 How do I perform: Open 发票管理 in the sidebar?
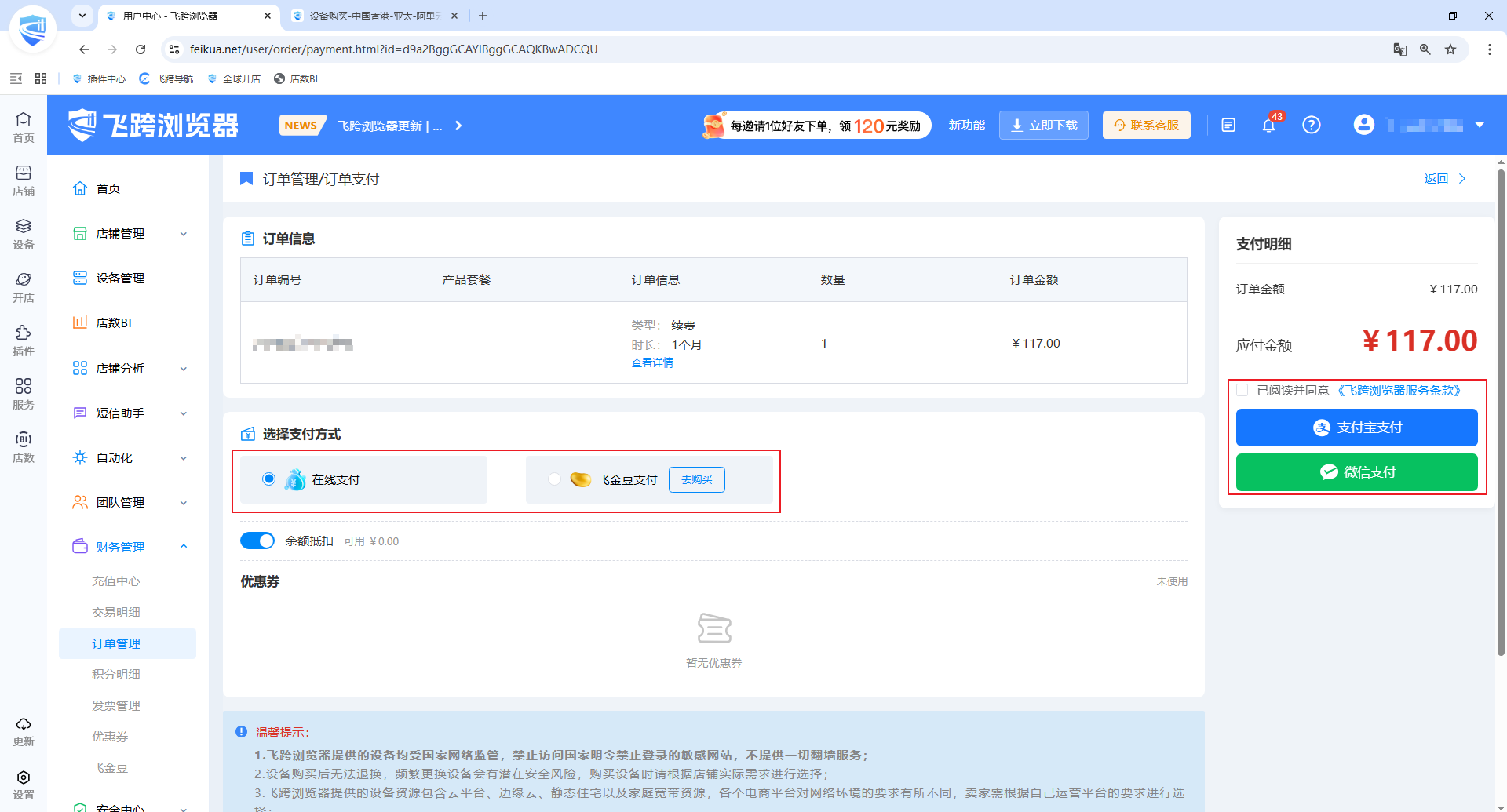coord(116,705)
